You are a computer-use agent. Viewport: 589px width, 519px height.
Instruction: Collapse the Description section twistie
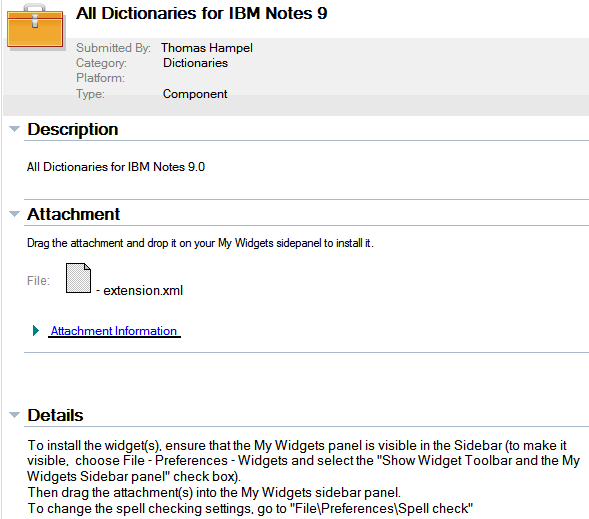pyautogui.click(x=14, y=129)
